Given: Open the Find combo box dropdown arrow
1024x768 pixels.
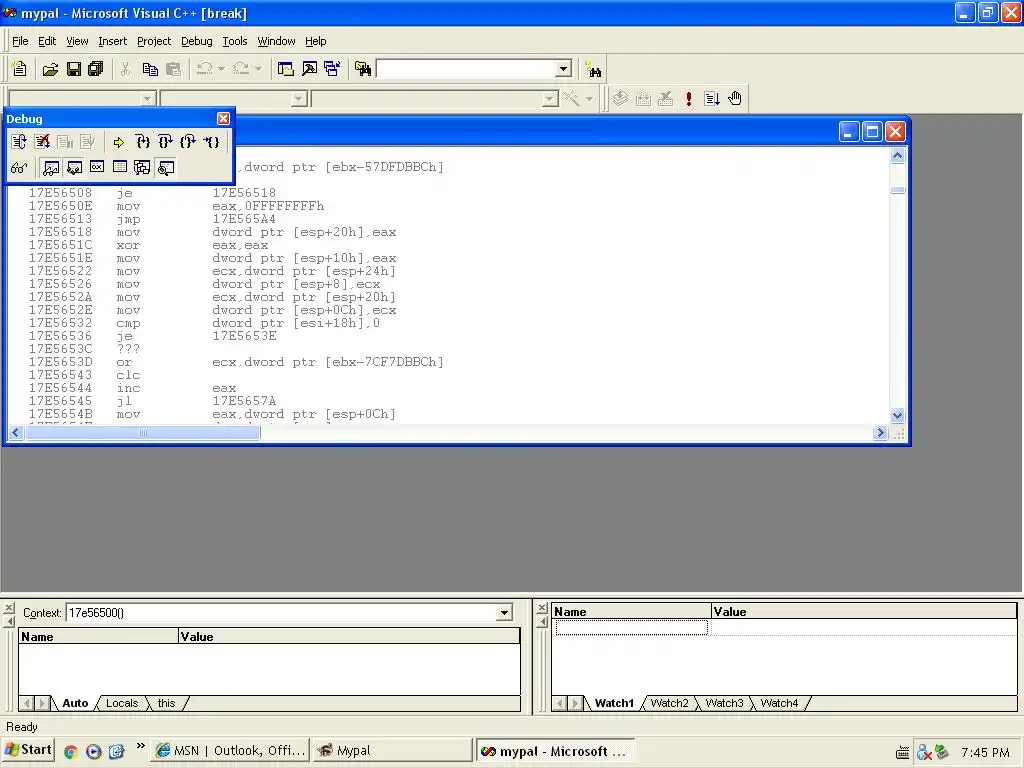Looking at the screenshot, I should click(564, 69).
